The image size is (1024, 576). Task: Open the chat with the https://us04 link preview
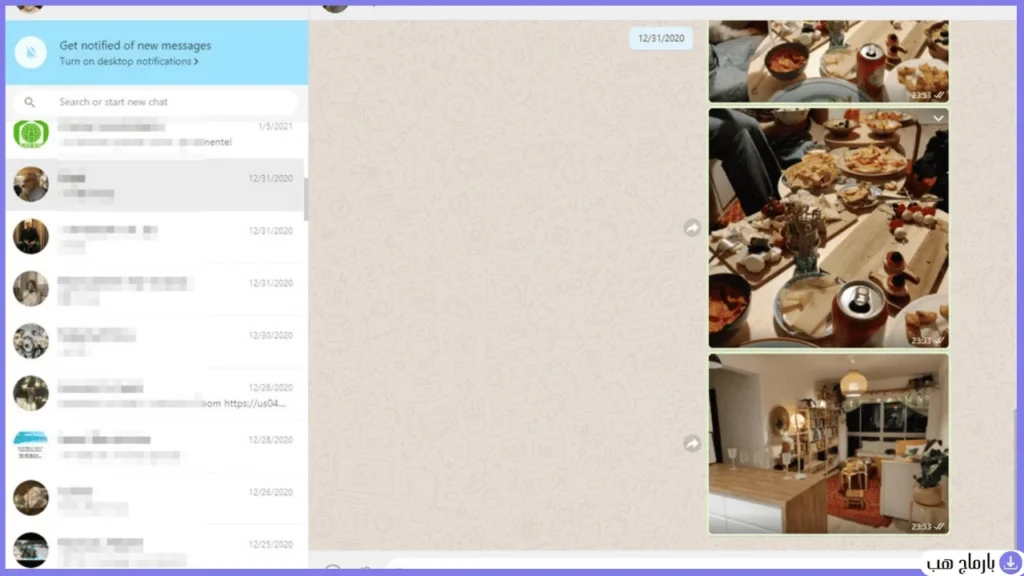(x=157, y=394)
